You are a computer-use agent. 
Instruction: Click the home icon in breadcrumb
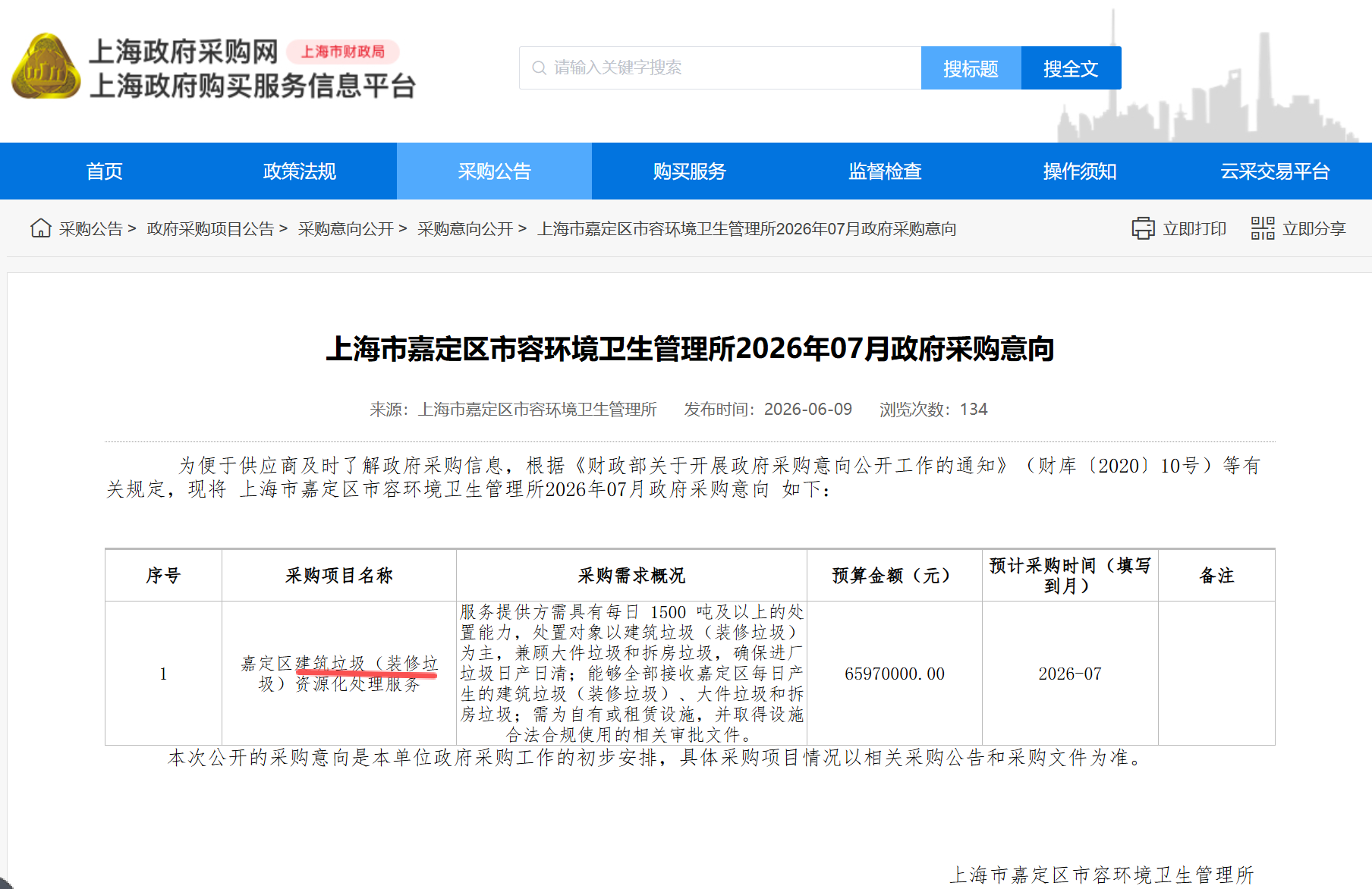click(x=41, y=228)
